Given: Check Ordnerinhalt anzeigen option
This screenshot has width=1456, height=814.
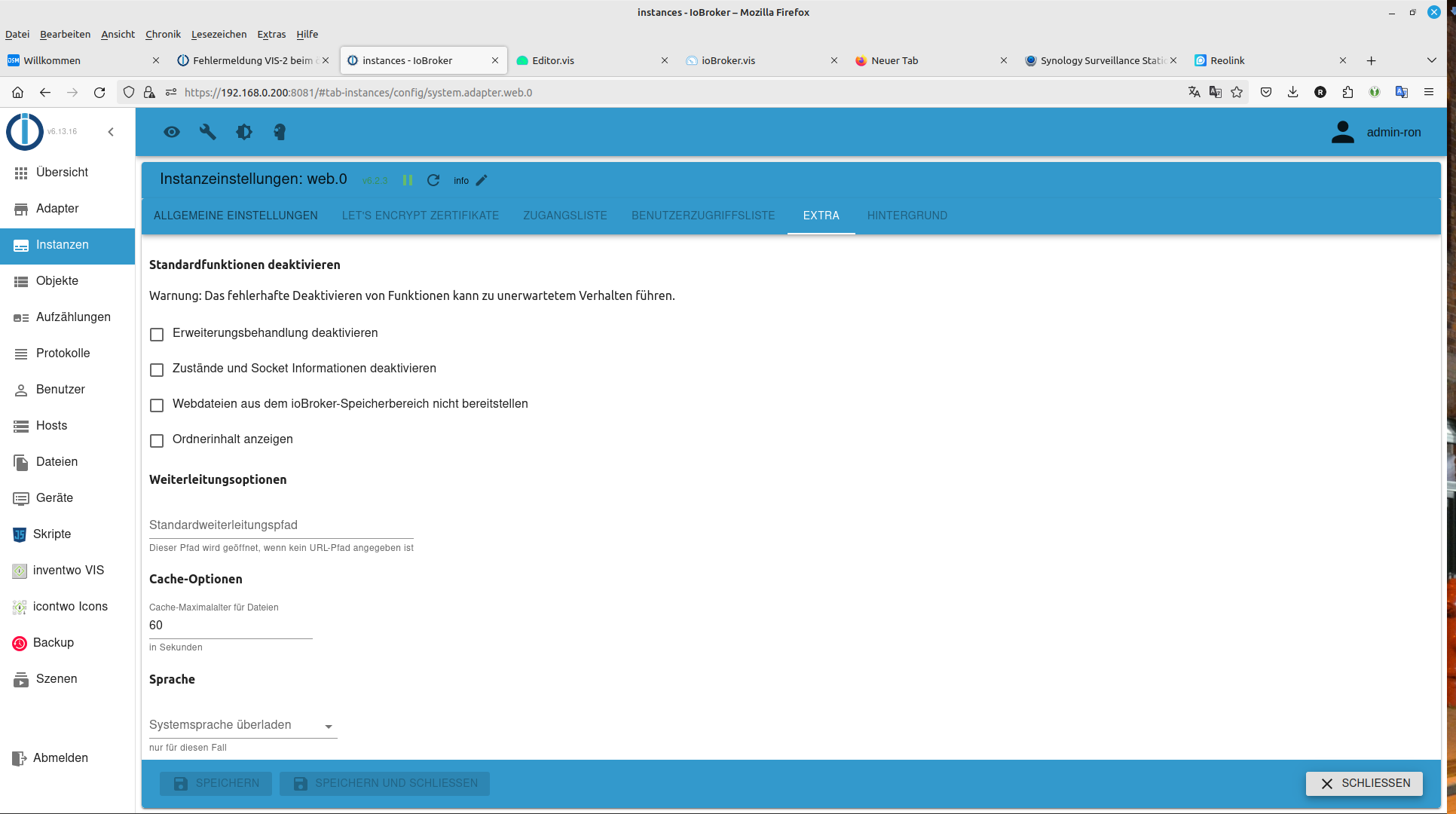Looking at the screenshot, I should pyautogui.click(x=157, y=440).
